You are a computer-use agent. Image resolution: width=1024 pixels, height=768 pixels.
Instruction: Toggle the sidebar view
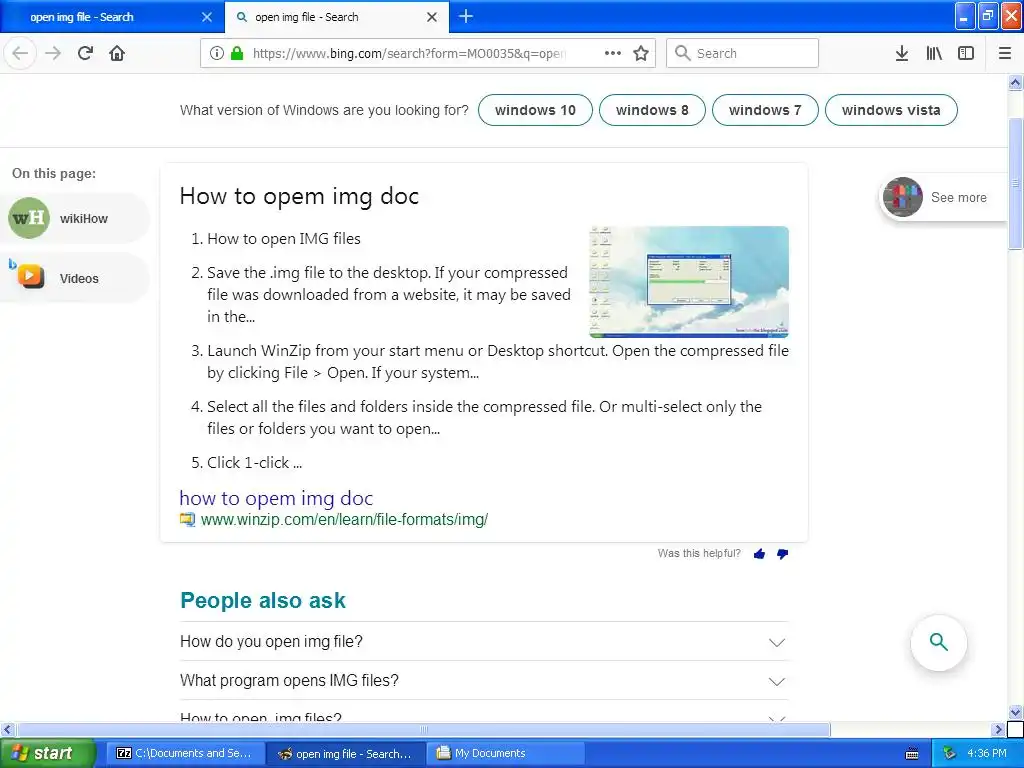[x=966, y=53]
